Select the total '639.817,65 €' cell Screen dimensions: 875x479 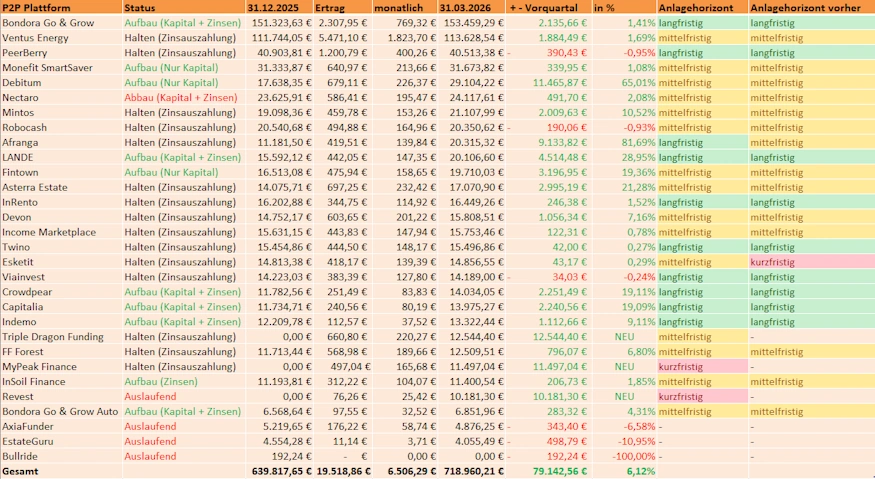[x=282, y=471]
